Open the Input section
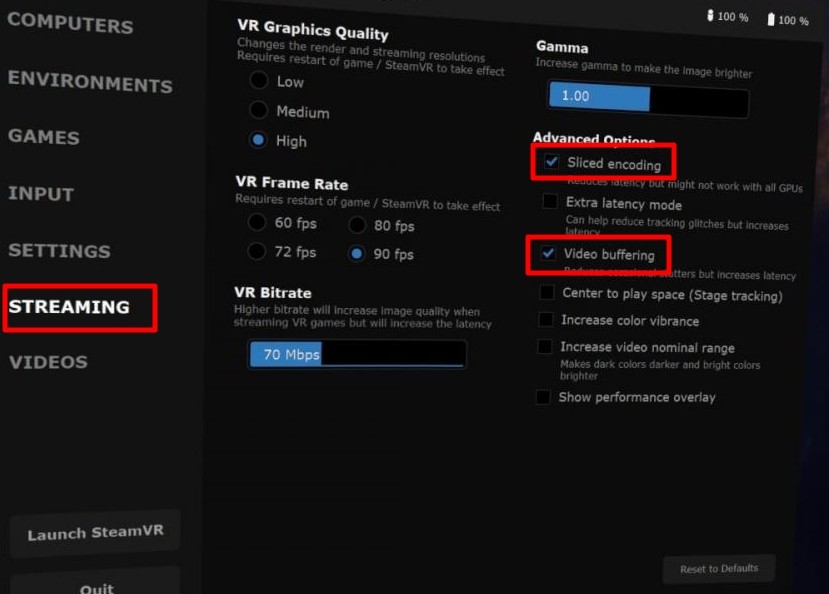 click(x=41, y=194)
